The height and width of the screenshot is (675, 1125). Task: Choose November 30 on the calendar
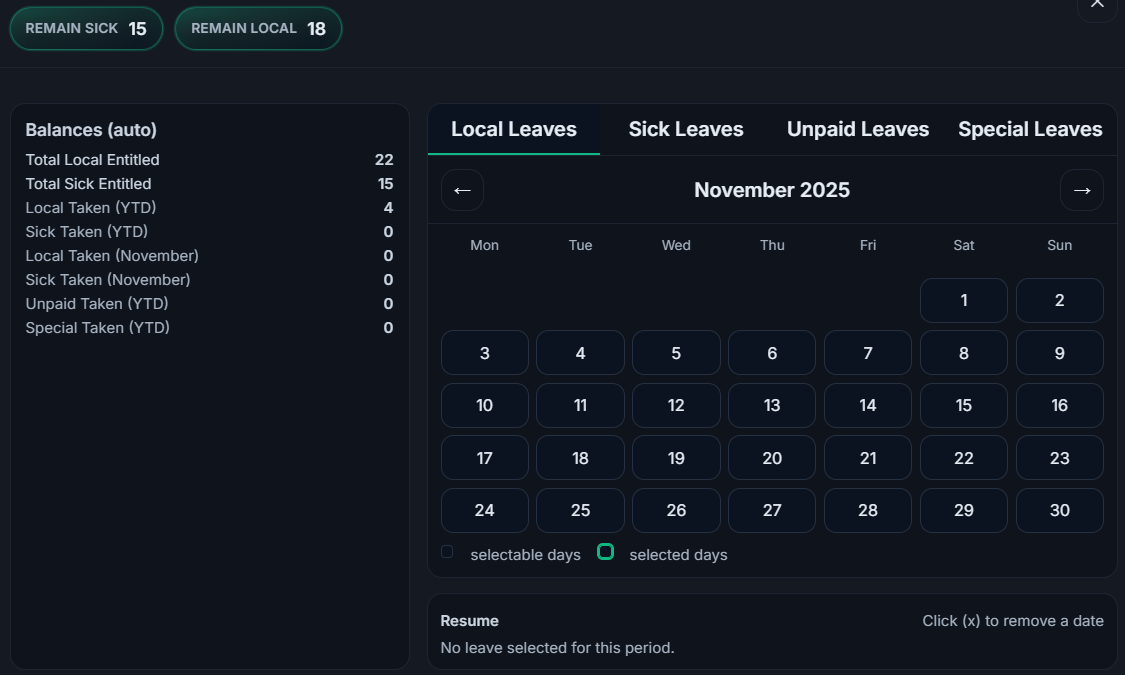1059,510
